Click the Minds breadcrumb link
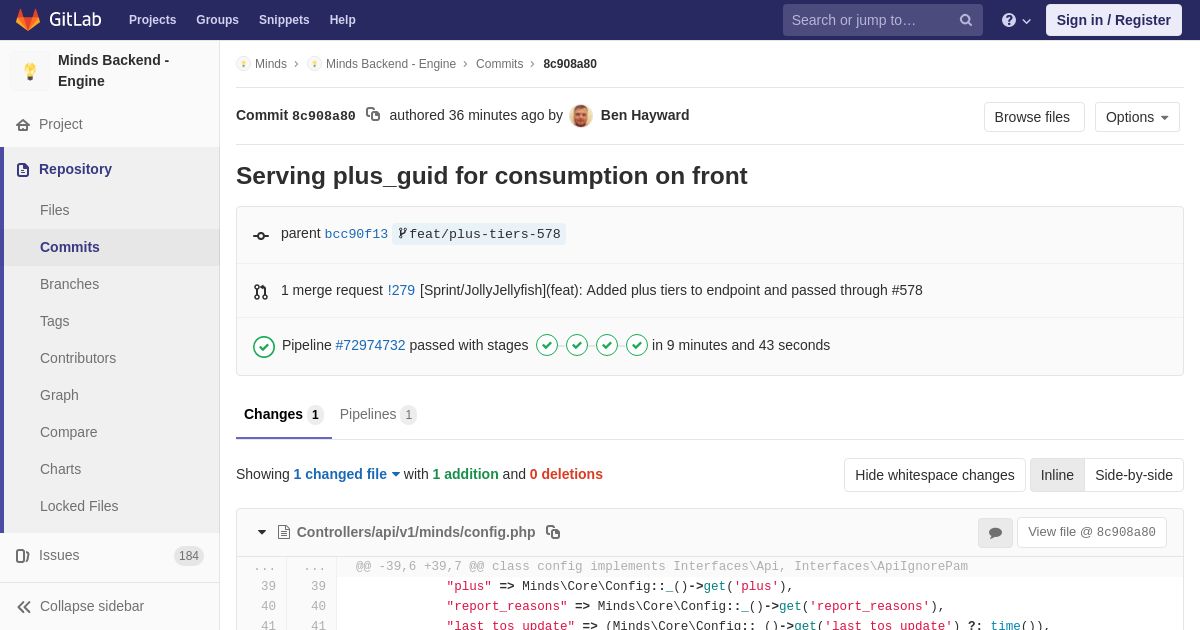 (x=271, y=64)
